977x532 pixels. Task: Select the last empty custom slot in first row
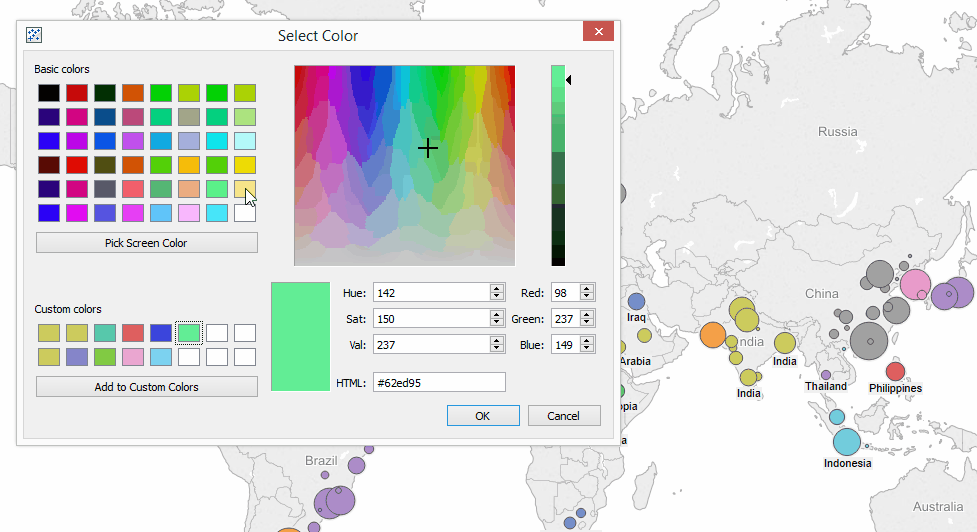point(245,333)
